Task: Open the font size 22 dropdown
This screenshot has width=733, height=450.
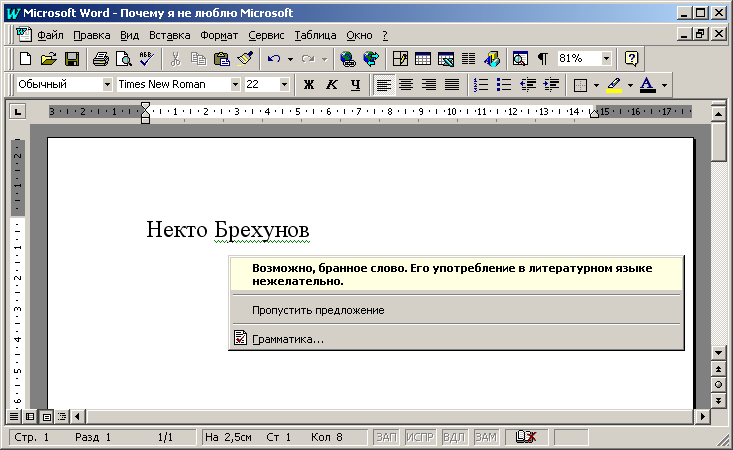Action: 284,85
